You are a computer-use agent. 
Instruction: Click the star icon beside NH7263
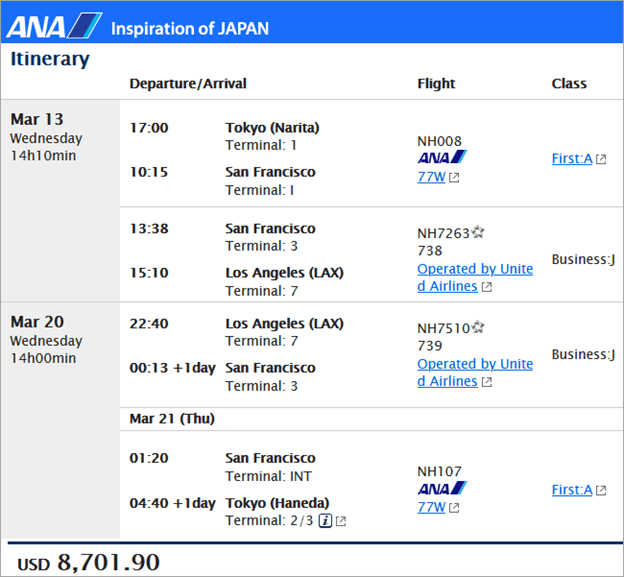coord(478,232)
